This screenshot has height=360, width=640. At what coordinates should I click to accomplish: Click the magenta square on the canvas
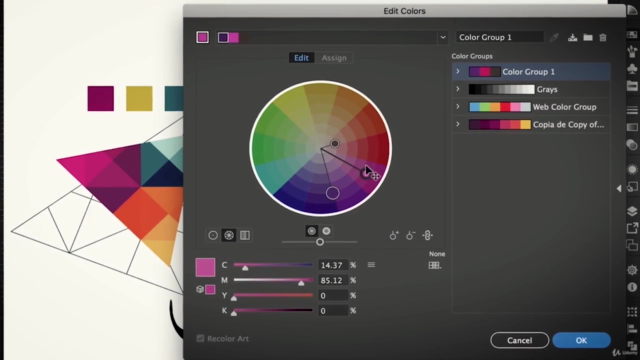101,98
